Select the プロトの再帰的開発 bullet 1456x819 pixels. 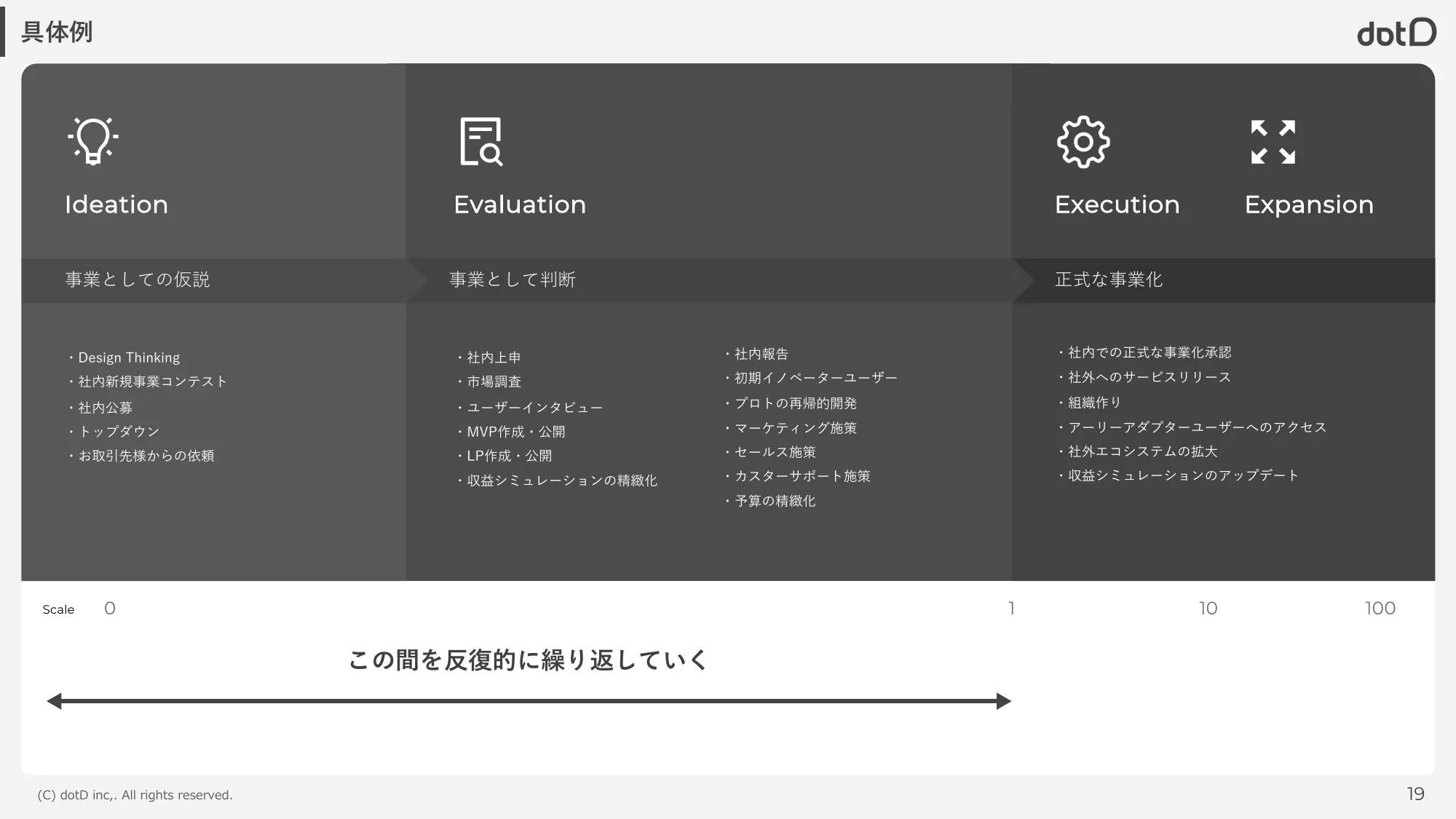791,403
